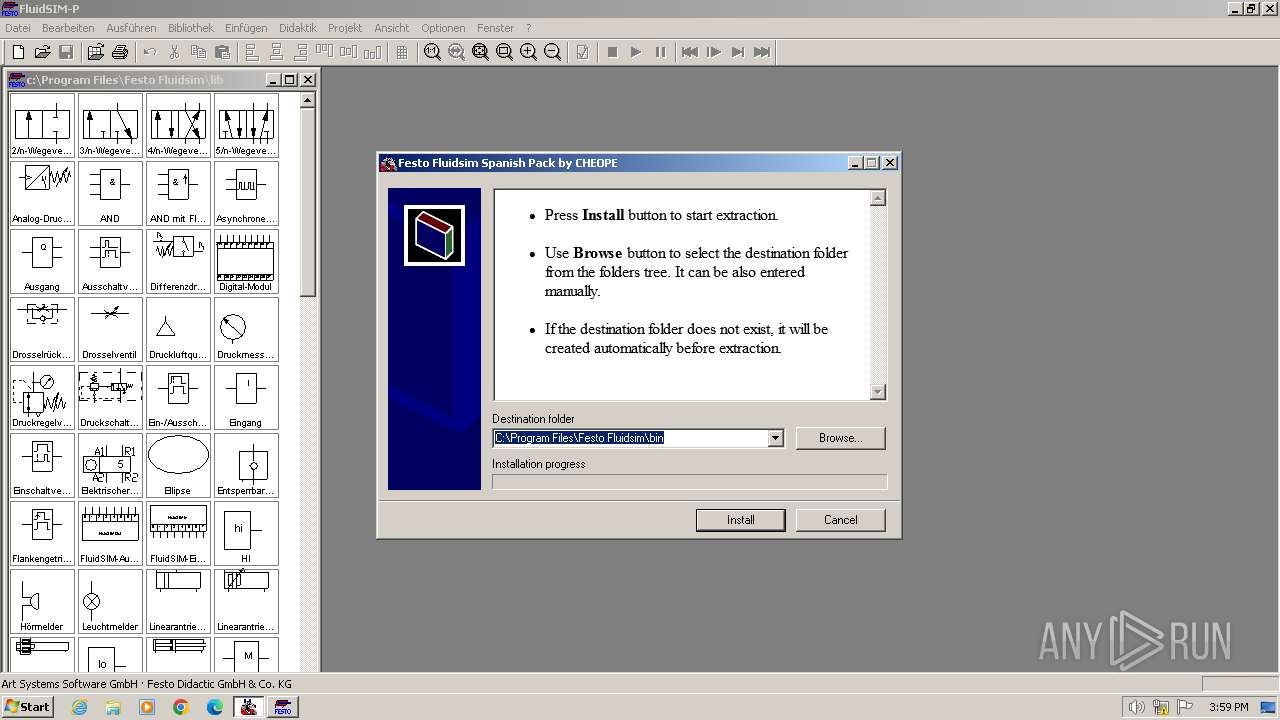Select the Druckluftquelle triangle component
Screen dimensions: 1280x720
point(178,330)
